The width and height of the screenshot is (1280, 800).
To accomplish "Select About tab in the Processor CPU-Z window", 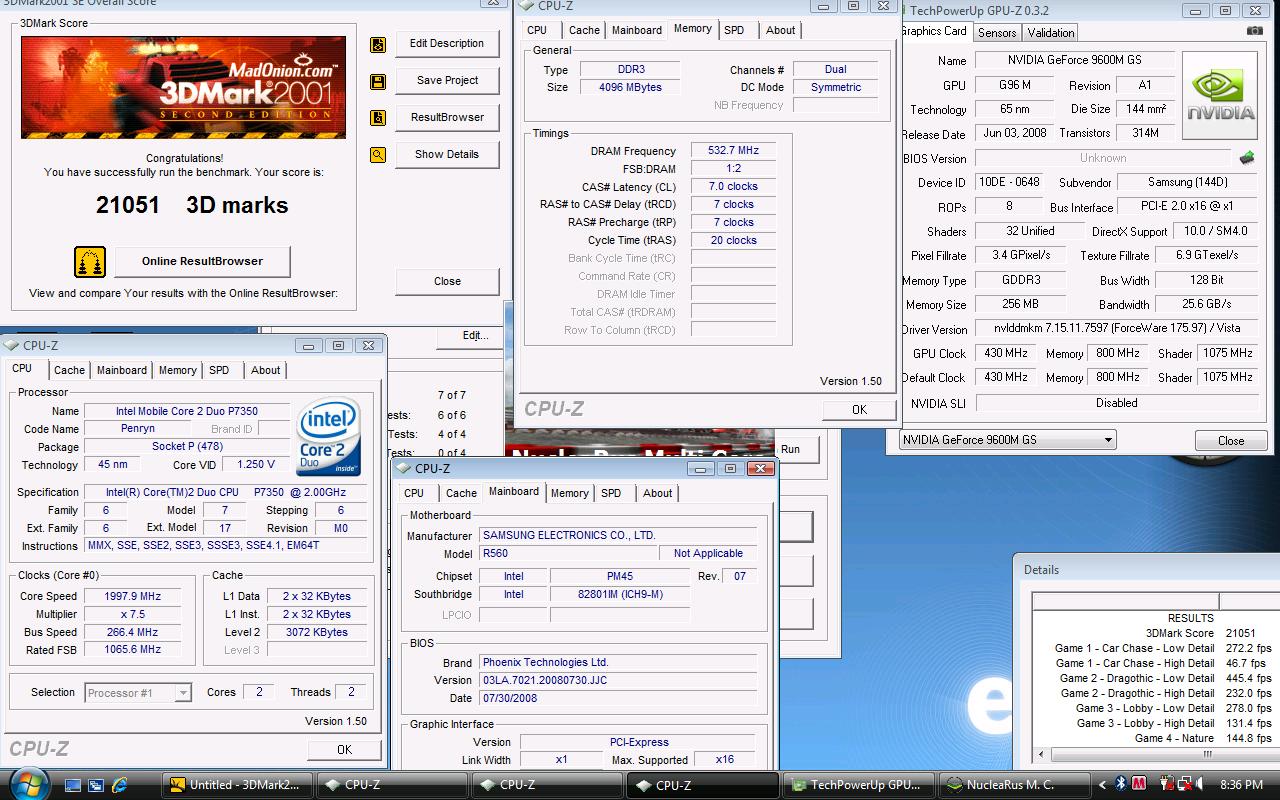I will [265, 370].
